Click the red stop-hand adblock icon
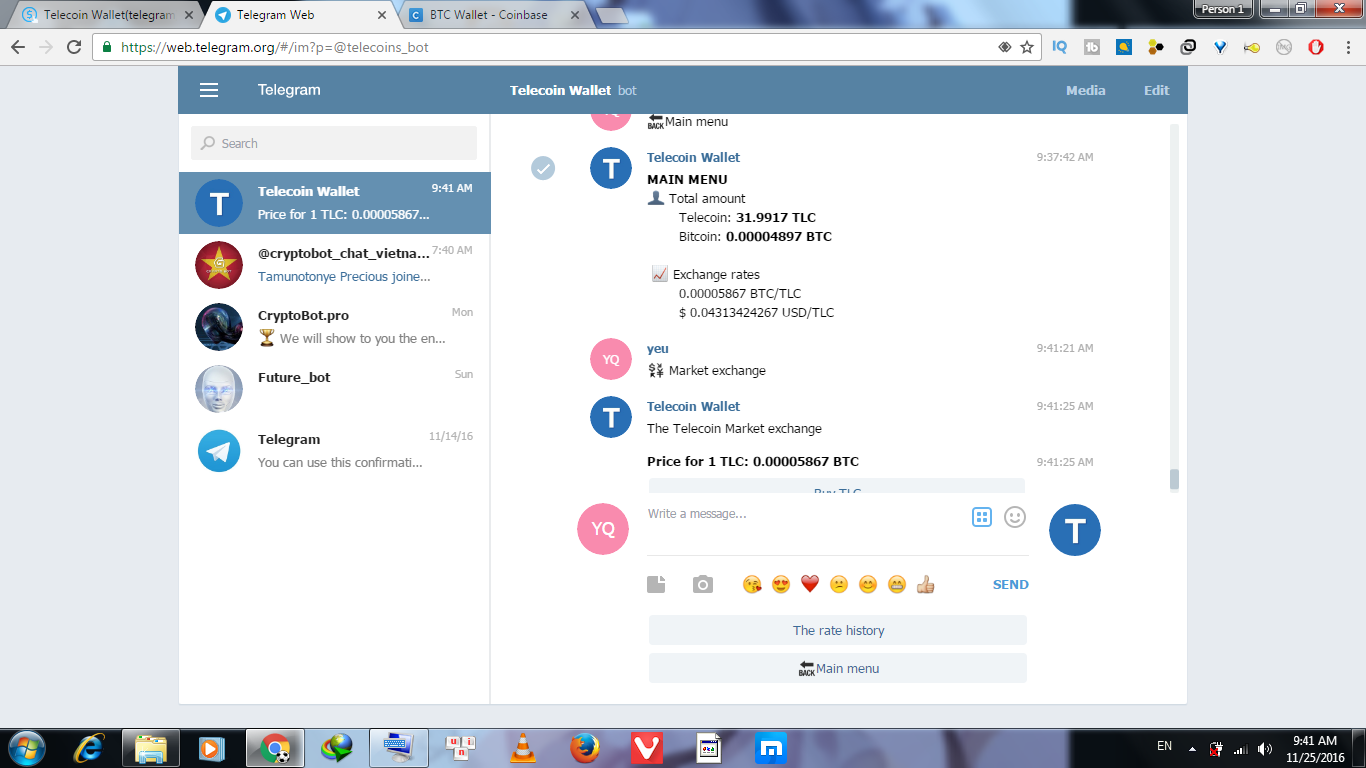 [x=1316, y=47]
